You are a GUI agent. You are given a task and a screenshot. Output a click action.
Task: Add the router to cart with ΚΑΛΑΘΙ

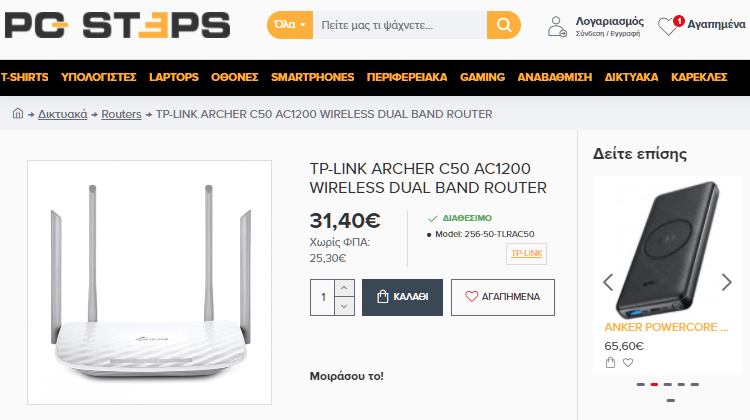click(402, 297)
